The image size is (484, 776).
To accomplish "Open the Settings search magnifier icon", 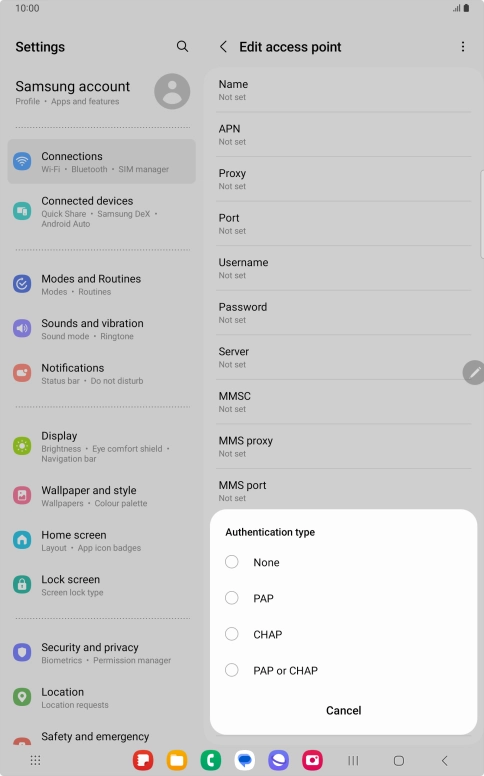I will pyautogui.click(x=182, y=47).
